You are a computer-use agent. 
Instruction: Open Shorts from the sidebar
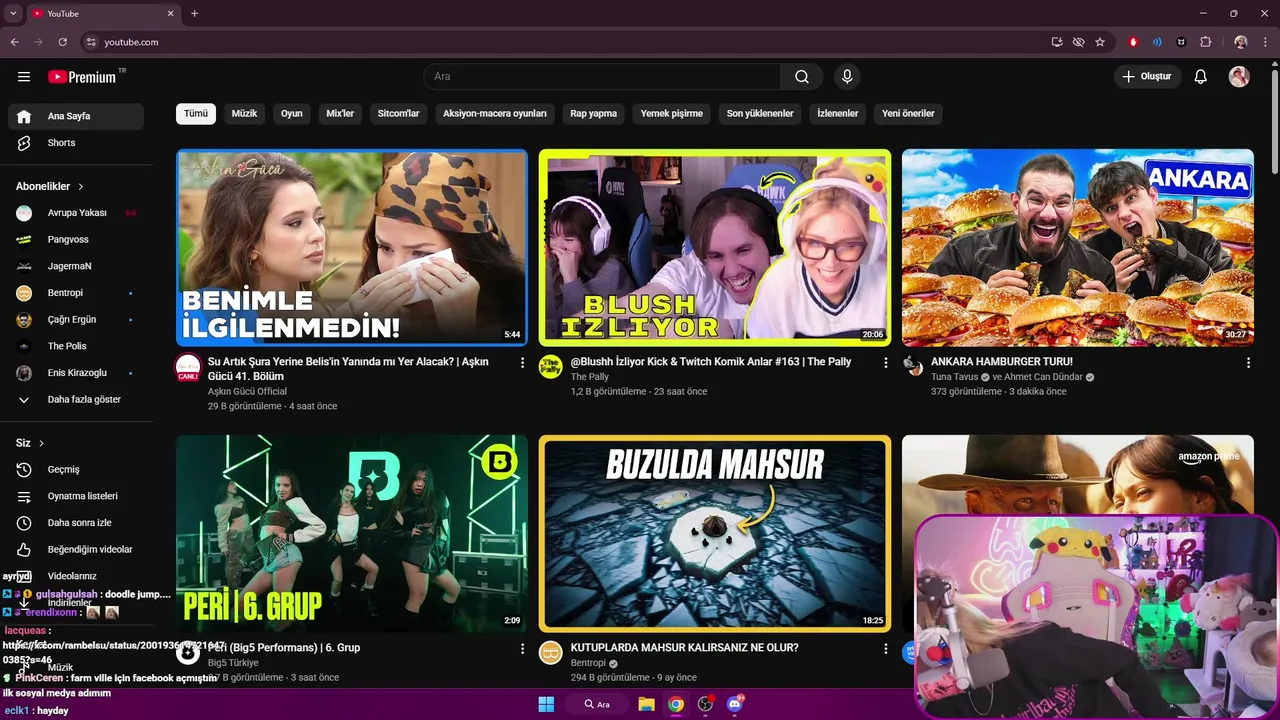tap(76, 143)
